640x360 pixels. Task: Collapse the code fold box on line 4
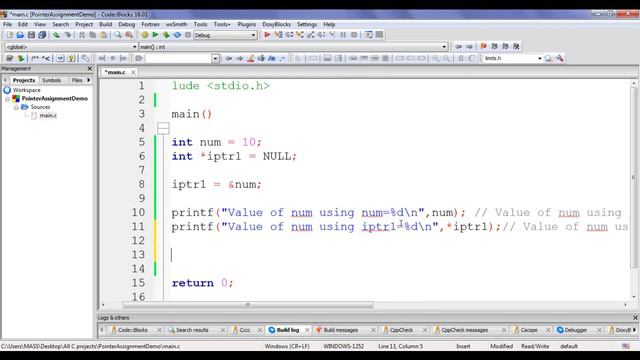(x=163, y=128)
